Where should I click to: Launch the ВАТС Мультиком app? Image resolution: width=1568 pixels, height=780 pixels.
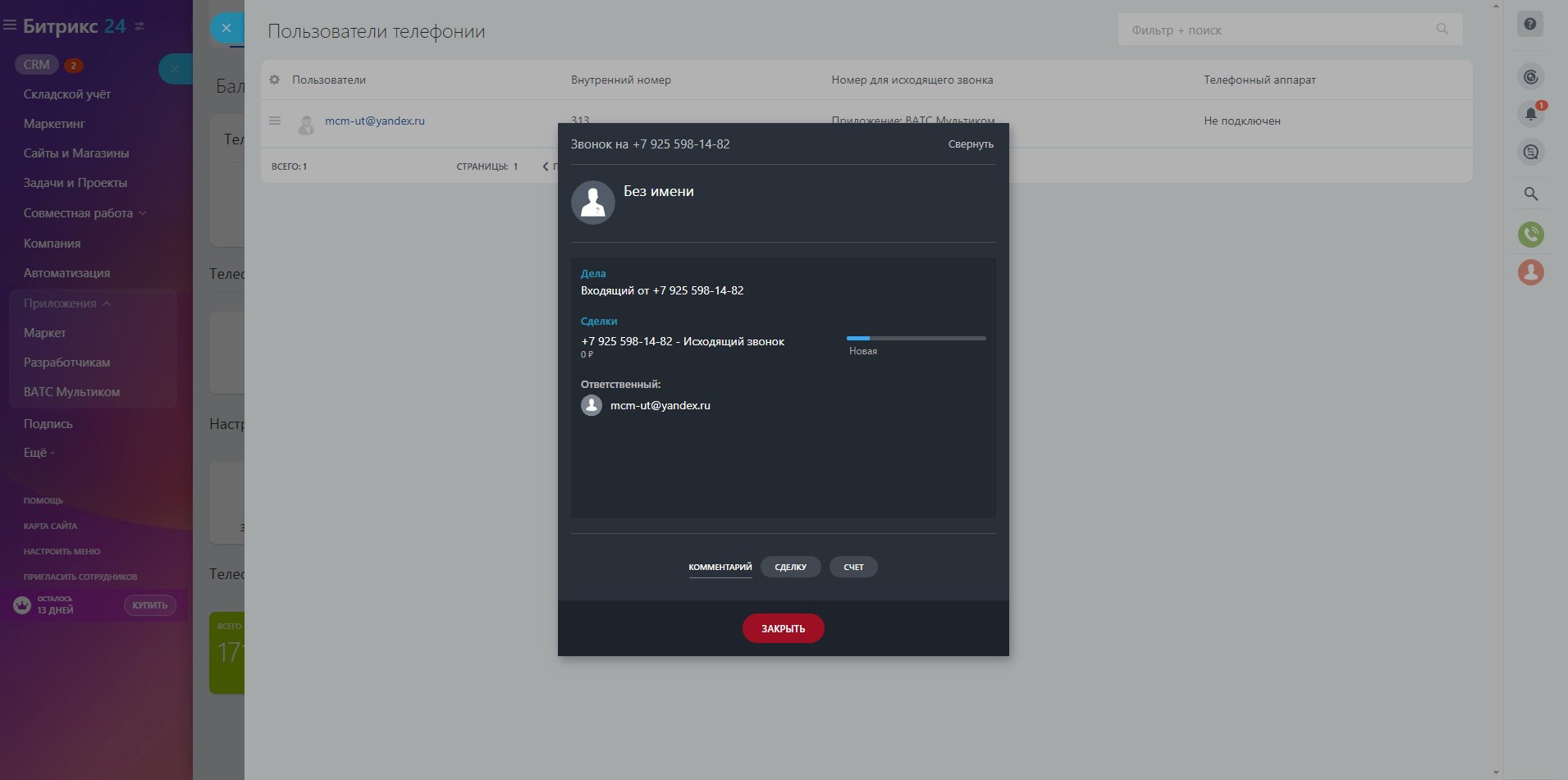point(71,392)
